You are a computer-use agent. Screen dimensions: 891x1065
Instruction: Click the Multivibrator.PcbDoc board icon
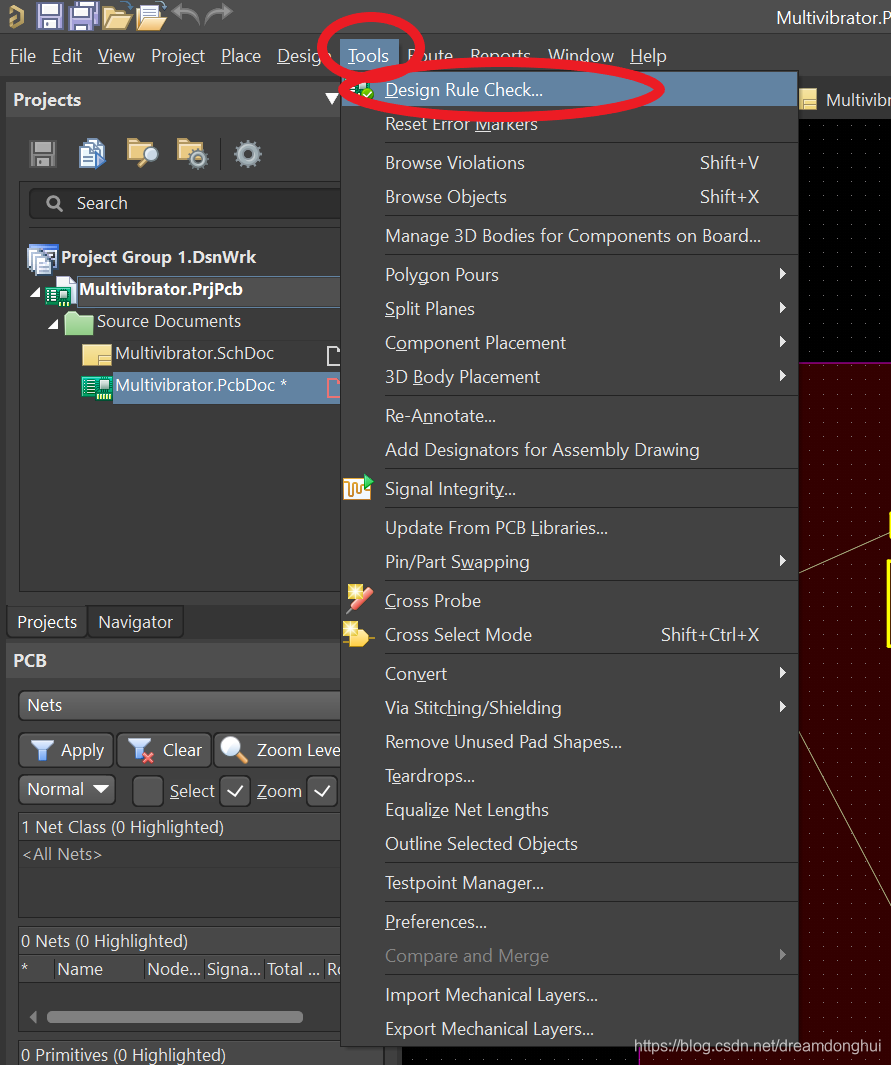(96, 387)
